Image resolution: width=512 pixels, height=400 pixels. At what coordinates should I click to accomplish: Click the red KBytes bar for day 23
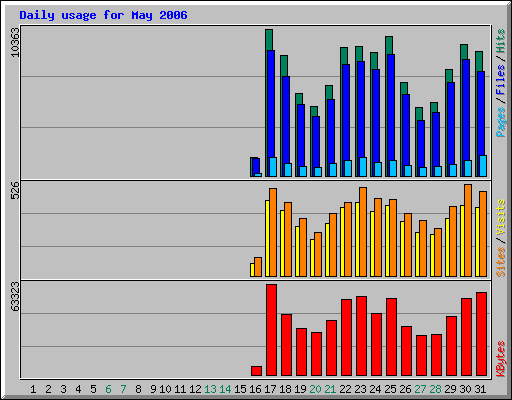tap(361, 336)
